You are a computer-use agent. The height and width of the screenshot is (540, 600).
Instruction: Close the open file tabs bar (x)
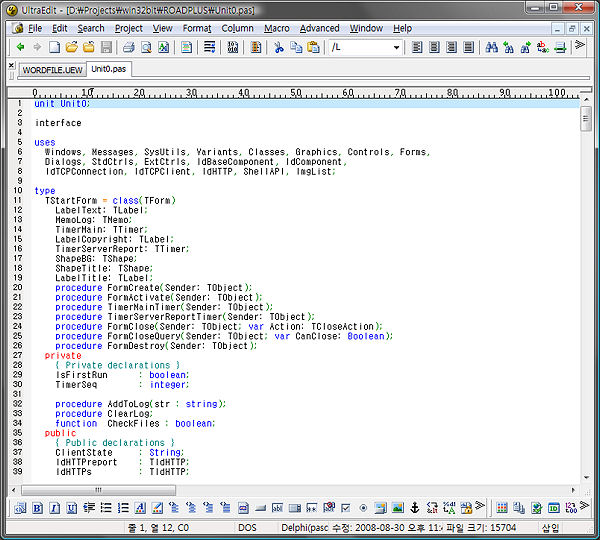(11, 65)
